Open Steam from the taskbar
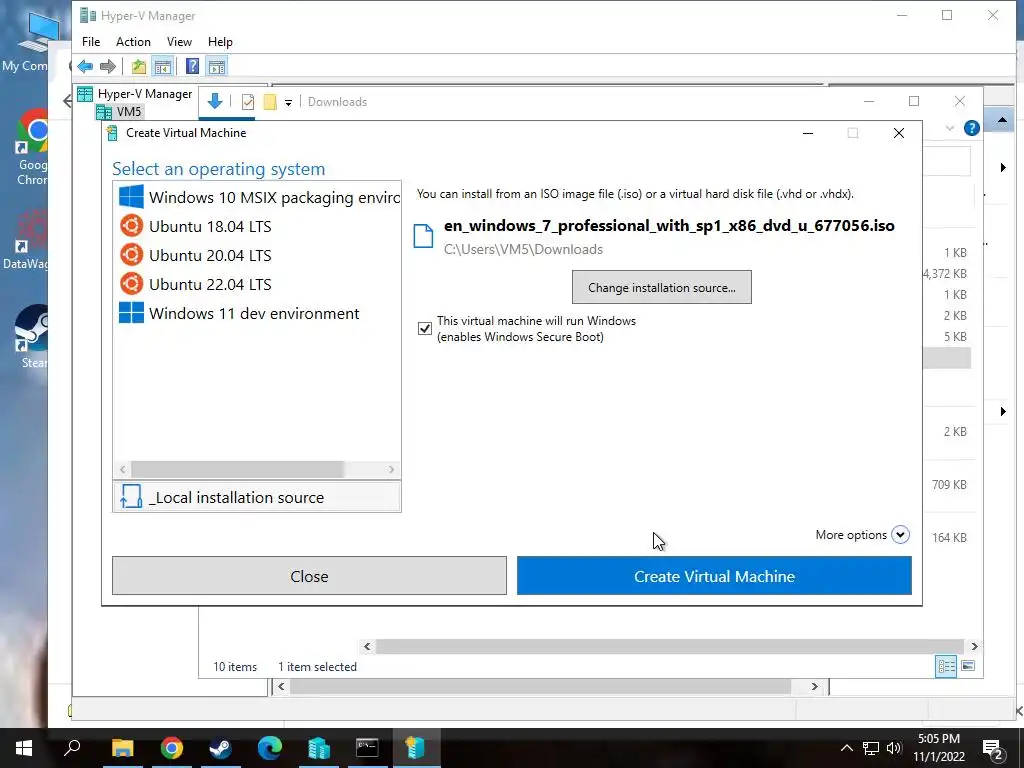This screenshot has height=768, width=1024. click(x=221, y=748)
